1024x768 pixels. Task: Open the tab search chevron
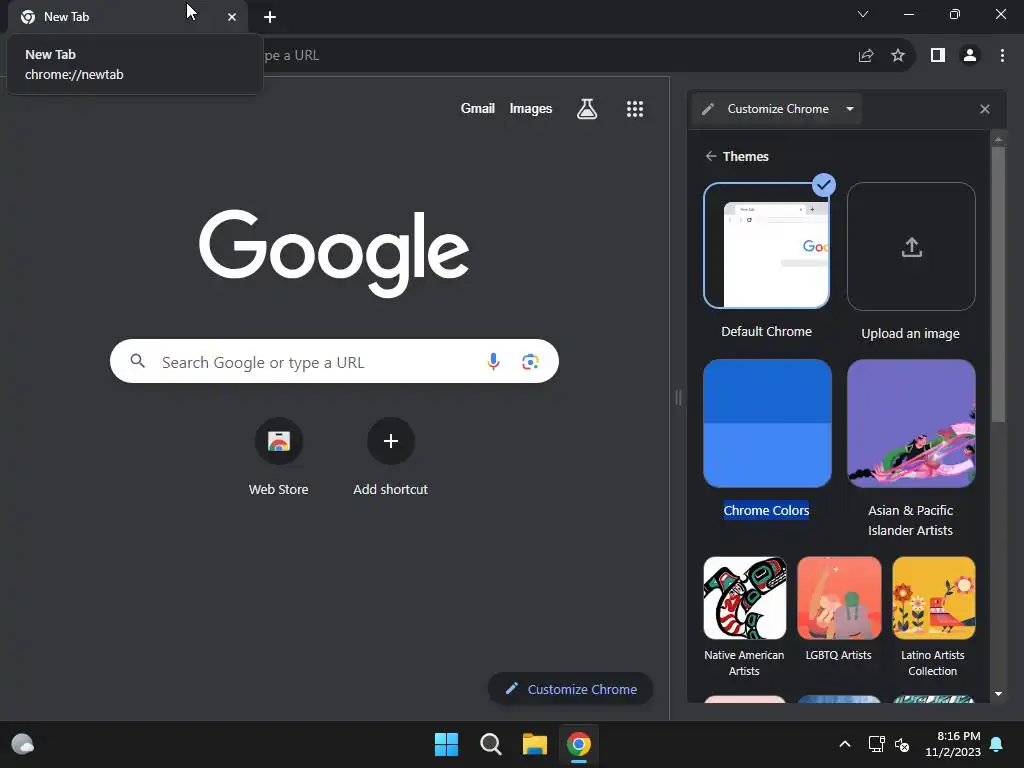pos(863,14)
